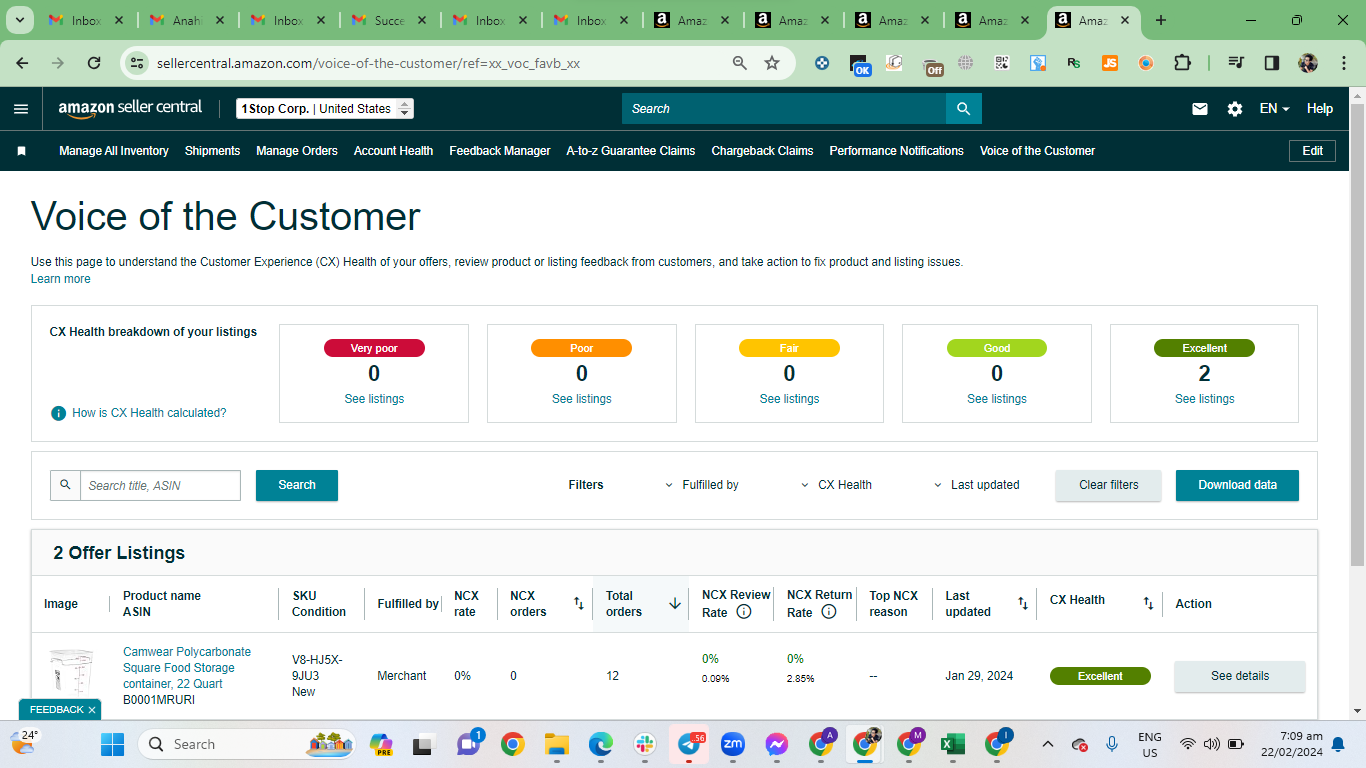Go to Shipments

(212, 151)
